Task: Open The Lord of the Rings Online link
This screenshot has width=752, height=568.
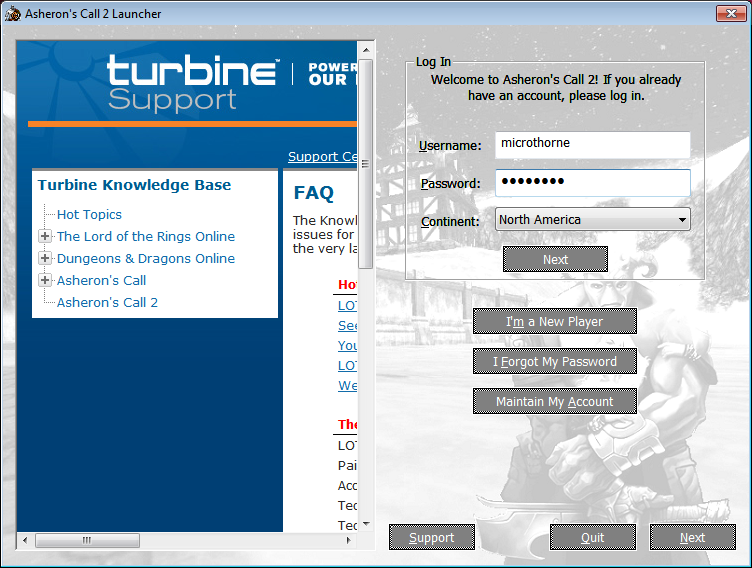Action: click(146, 237)
